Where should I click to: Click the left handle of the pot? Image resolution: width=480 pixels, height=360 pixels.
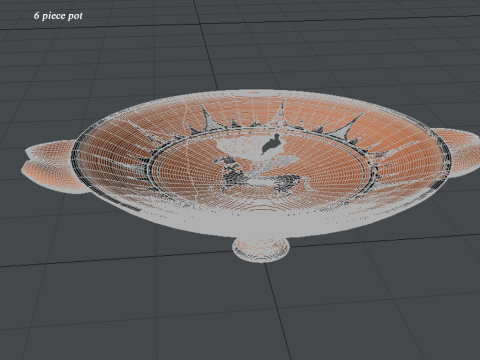pyautogui.click(x=55, y=167)
